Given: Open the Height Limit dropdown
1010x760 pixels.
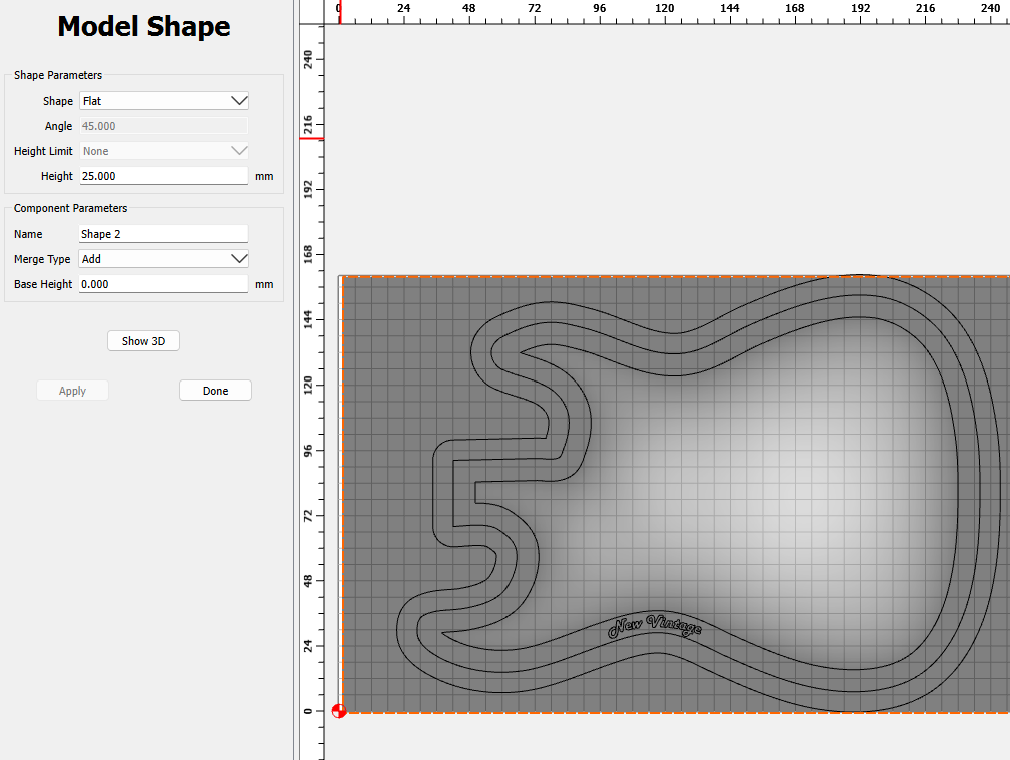Looking at the screenshot, I should coord(163,151).
